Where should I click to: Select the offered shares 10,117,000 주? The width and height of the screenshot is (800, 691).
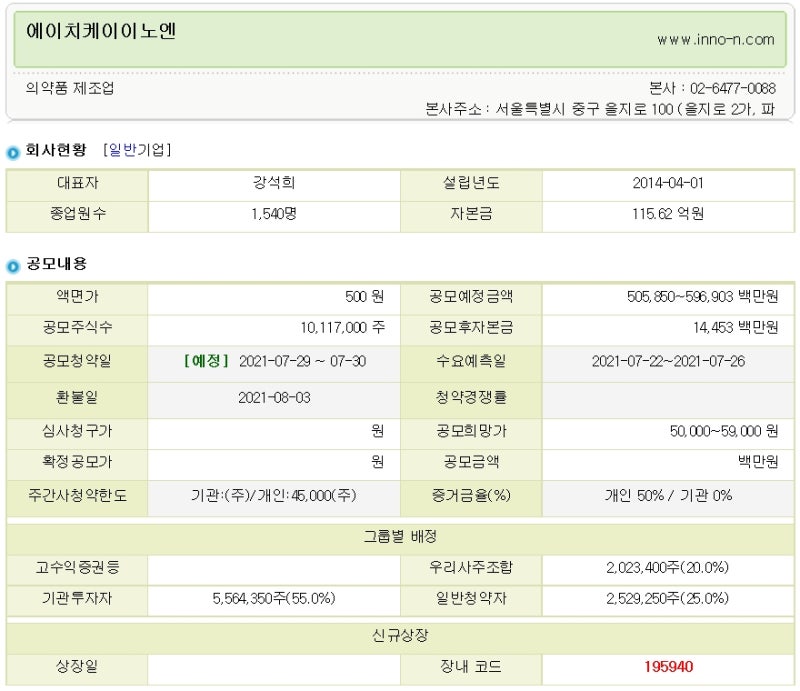click(x=342, y=327)
